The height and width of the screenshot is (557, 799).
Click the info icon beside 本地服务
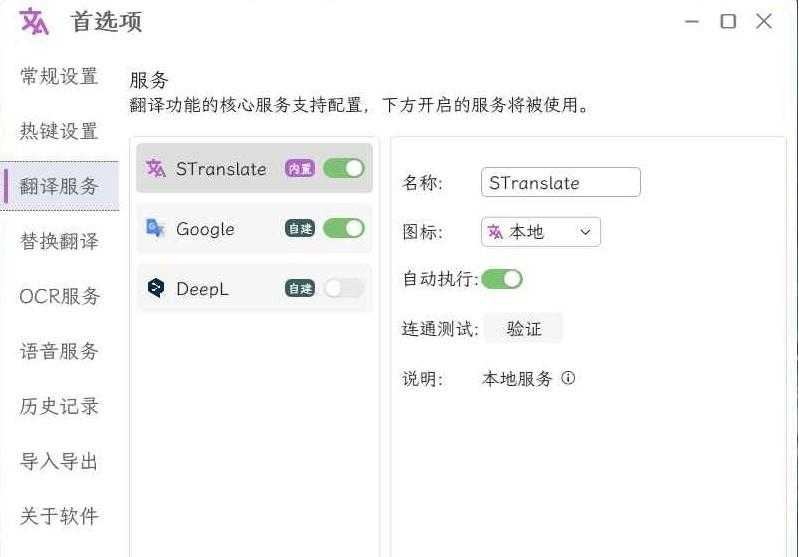tap(568, 378)
